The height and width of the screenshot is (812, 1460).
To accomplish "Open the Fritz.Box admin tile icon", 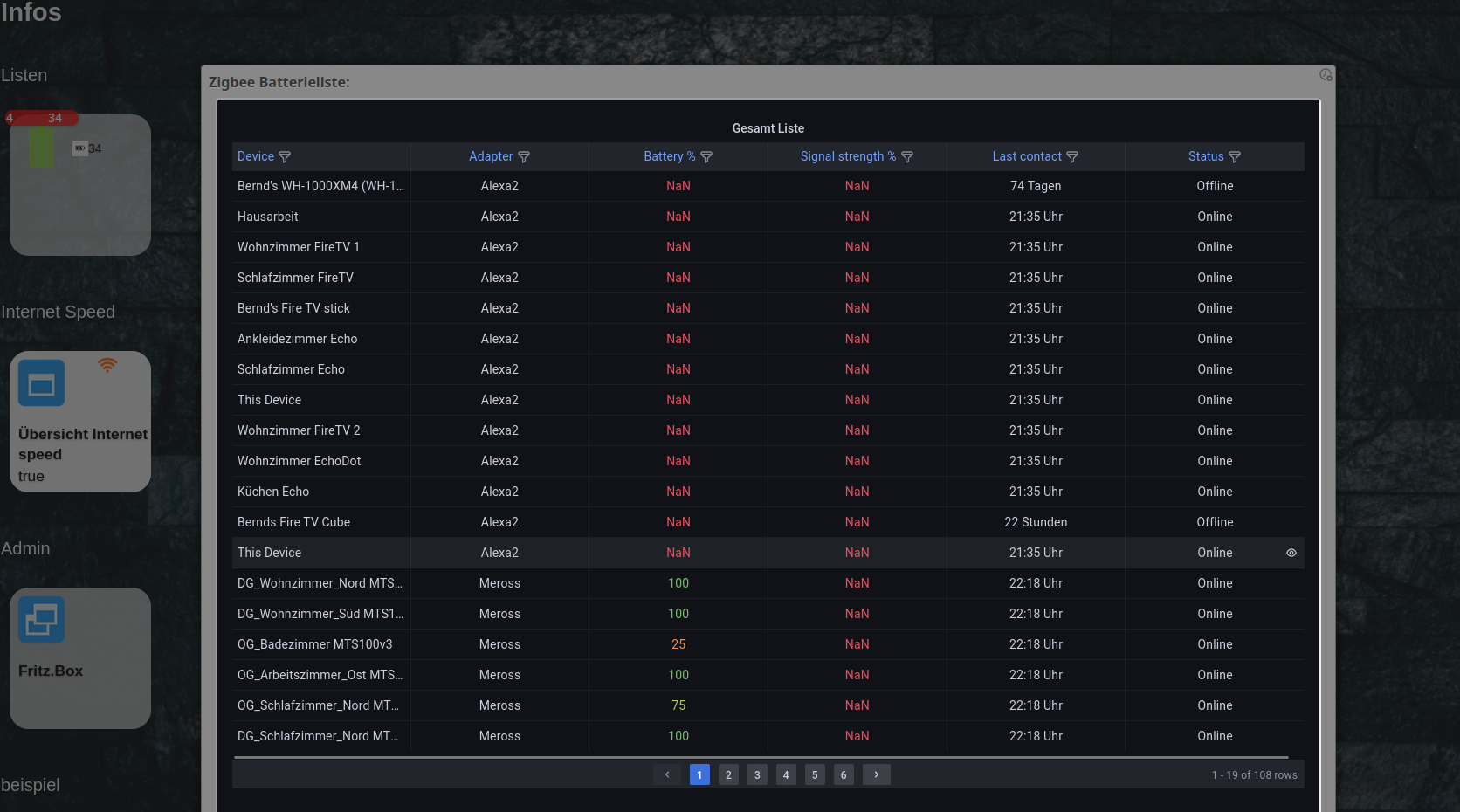I will 42,620.
